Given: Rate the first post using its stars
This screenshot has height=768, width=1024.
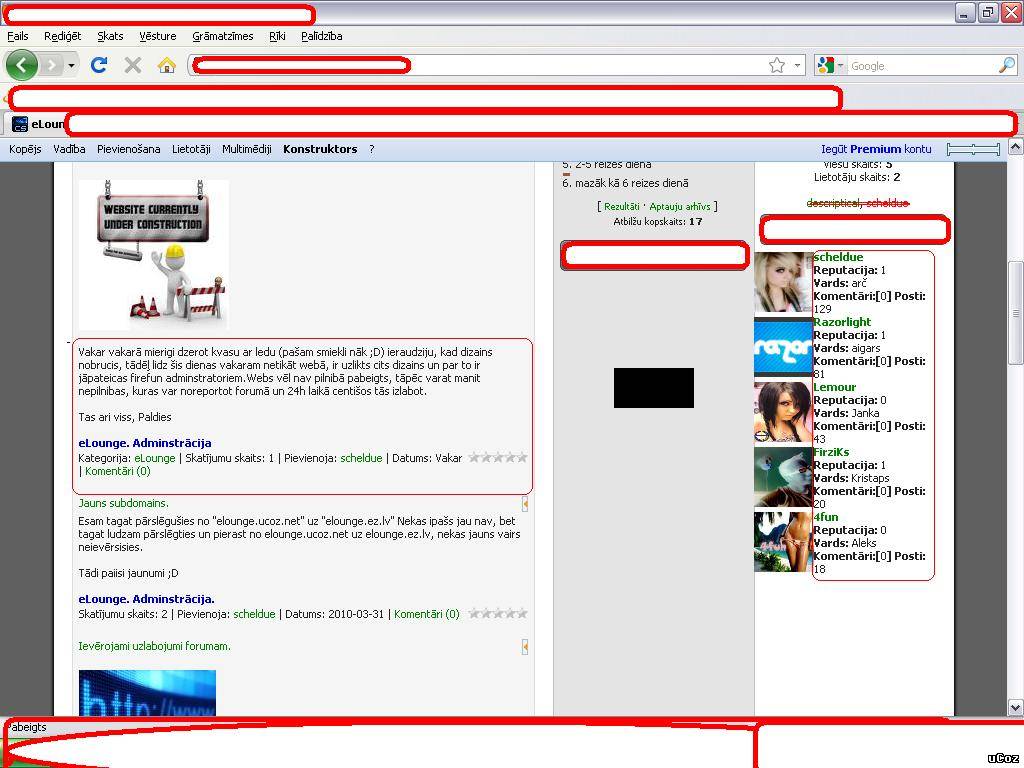Looking at the screenshot, I should pos(498,458).
